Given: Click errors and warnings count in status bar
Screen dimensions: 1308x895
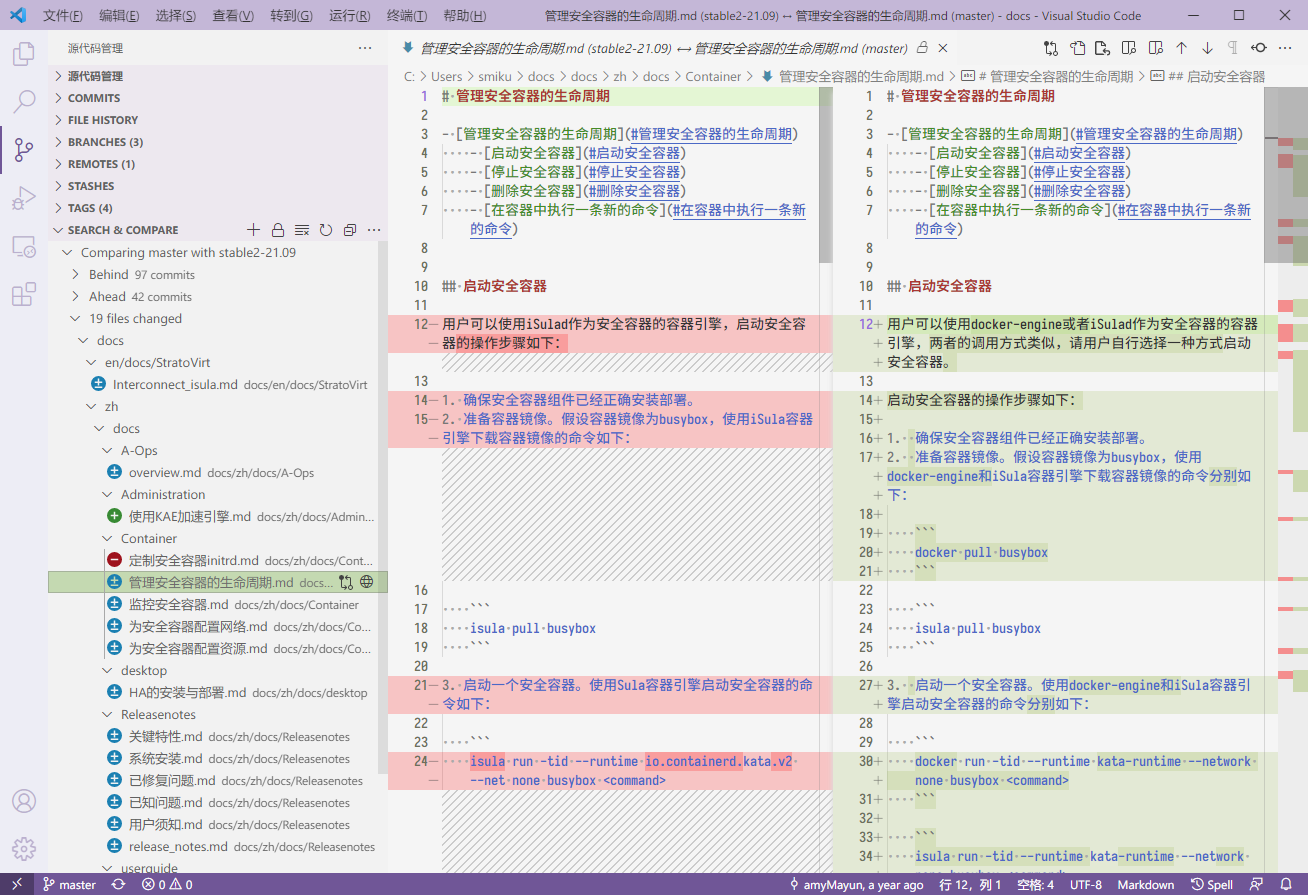Looking at the screenshot, I should [167, 885].
